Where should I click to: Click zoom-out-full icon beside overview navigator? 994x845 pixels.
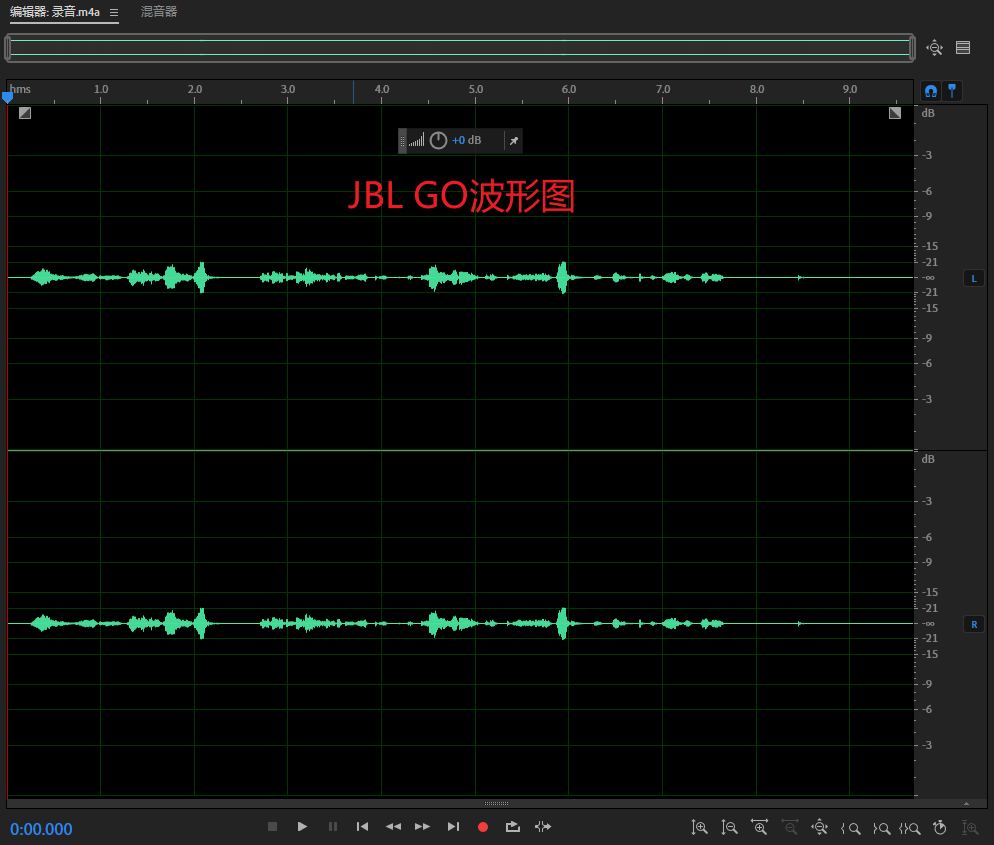934,48
